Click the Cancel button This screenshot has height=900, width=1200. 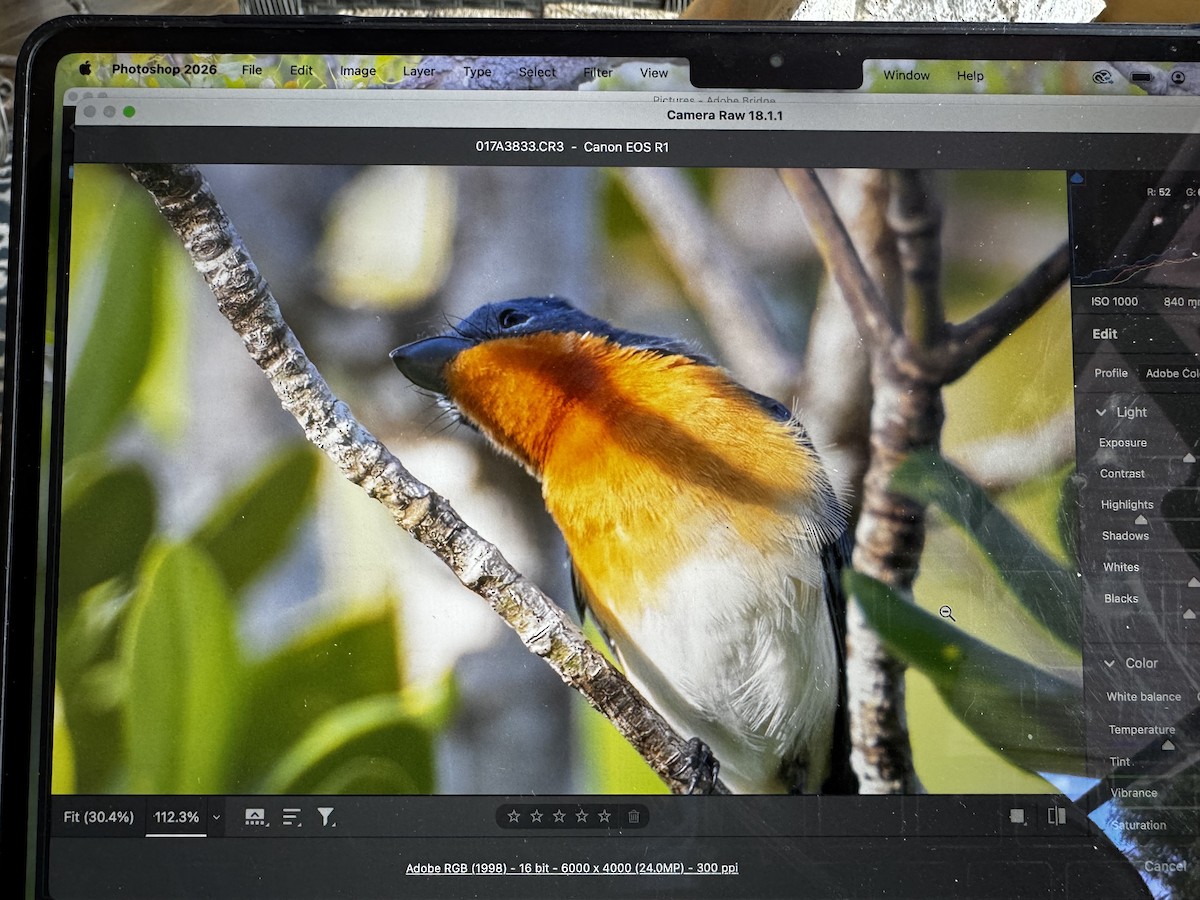pyautogui.click(x=1165, y=866)
